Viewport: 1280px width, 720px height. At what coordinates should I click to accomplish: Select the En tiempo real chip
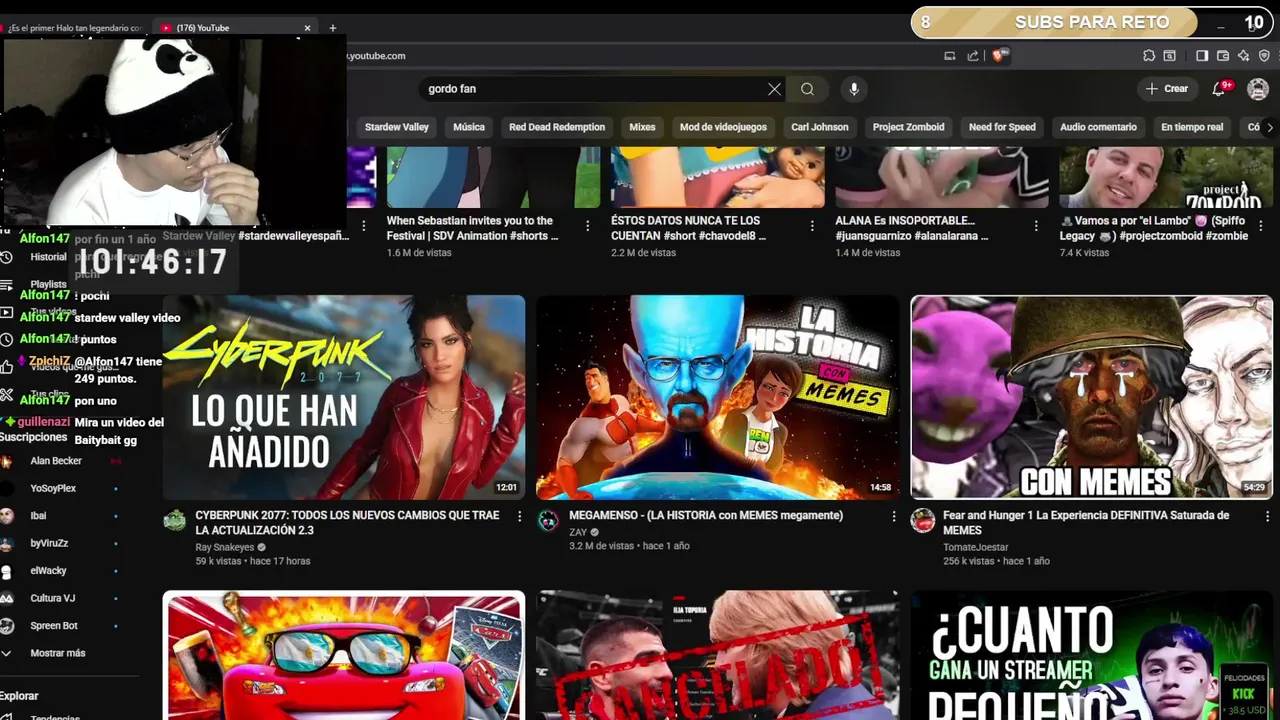1192,127
